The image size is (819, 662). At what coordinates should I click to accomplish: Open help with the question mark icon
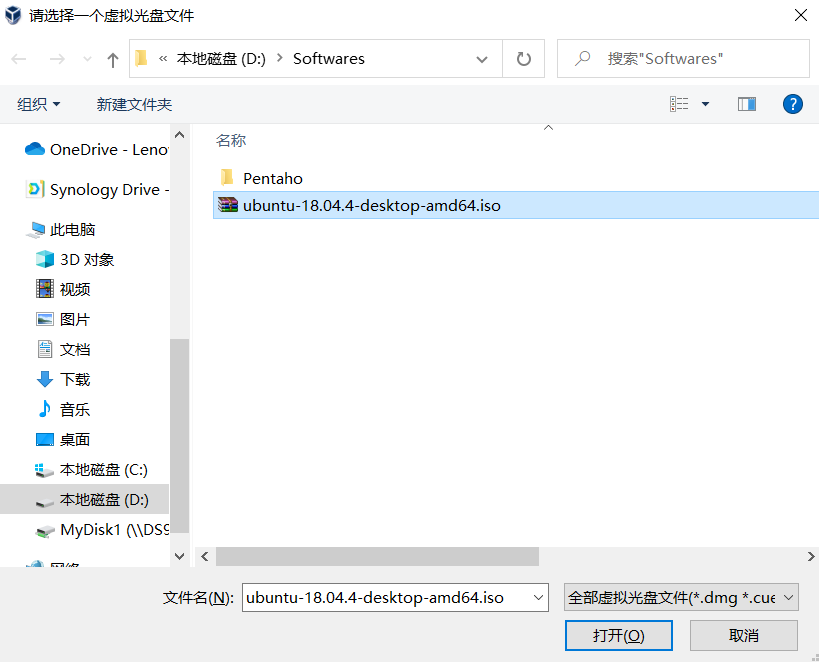coord(792,104)
